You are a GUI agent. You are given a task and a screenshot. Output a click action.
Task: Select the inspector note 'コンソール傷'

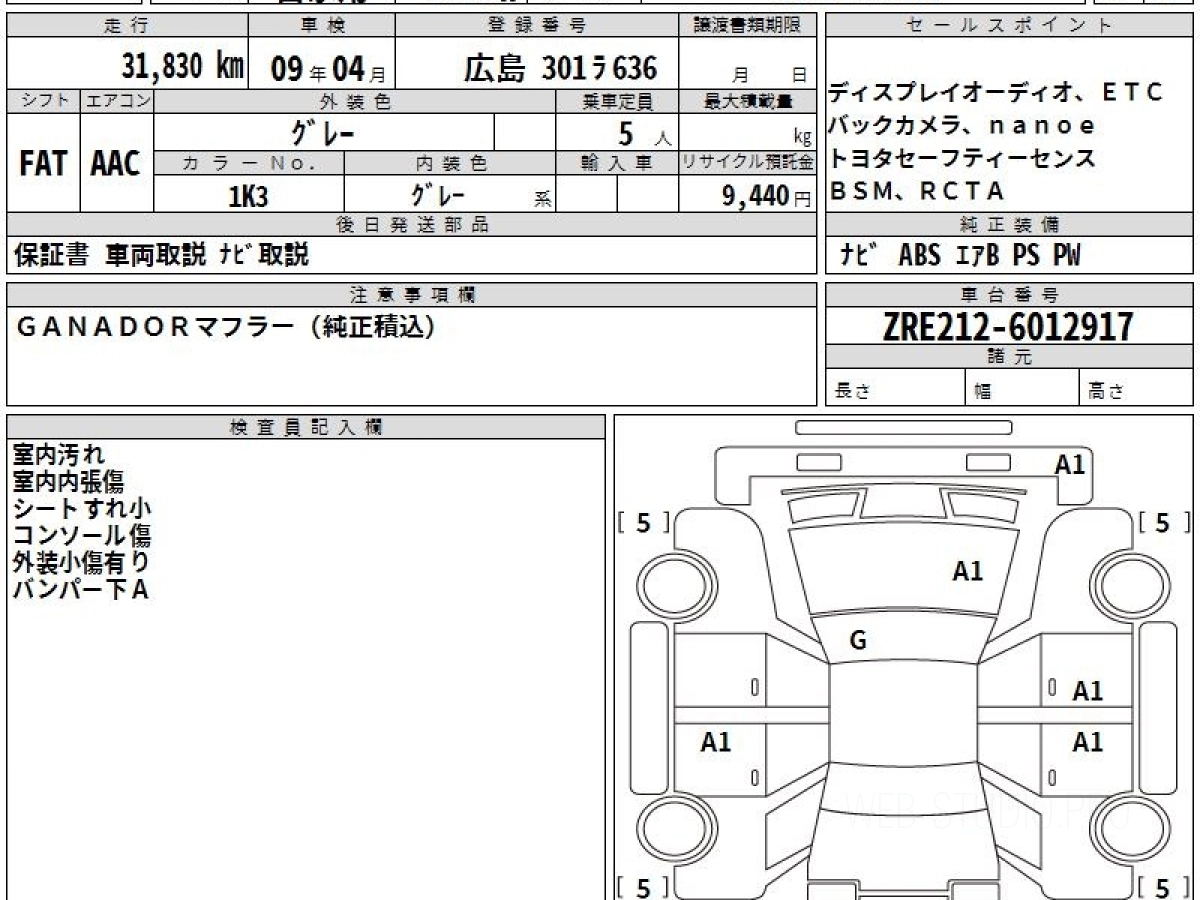[x=82, y=536]
